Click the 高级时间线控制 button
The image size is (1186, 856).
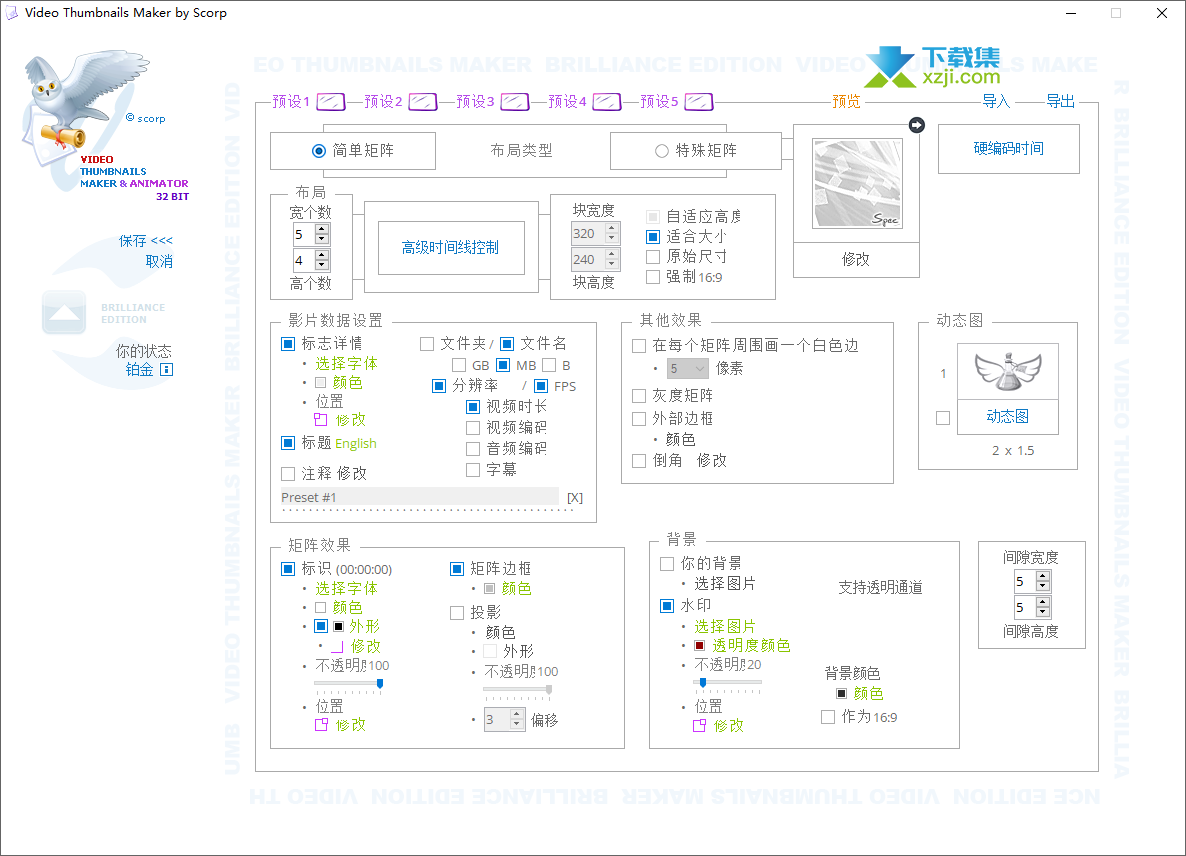pos(451,248)
